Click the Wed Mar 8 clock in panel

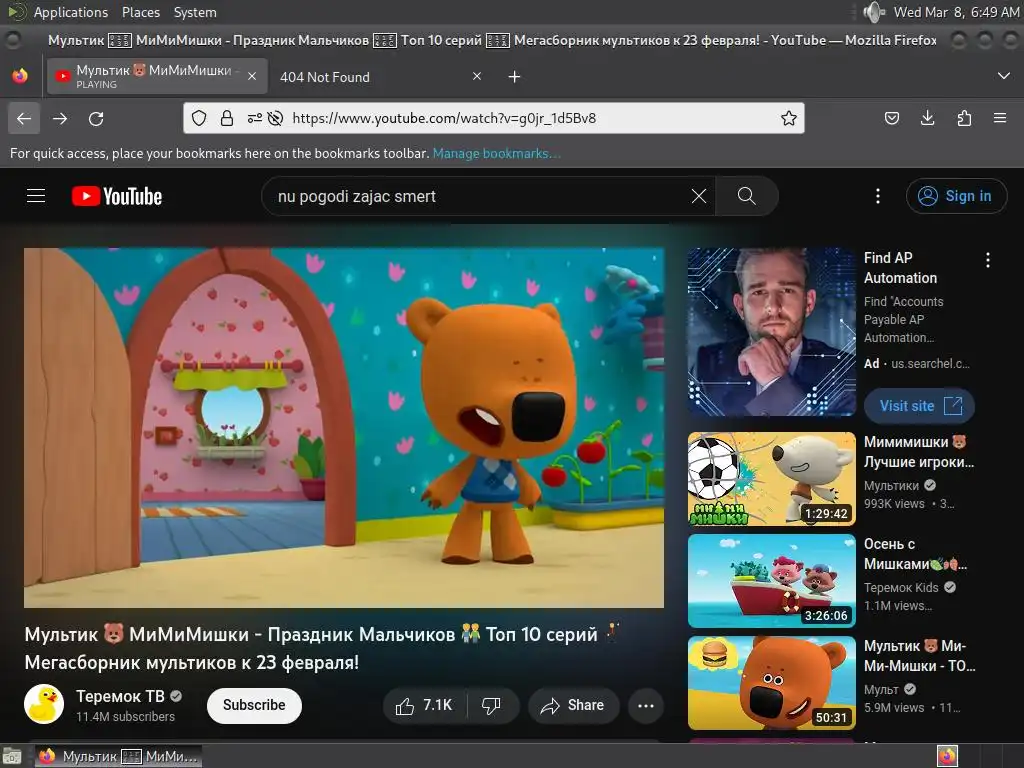tap(956, 12)
